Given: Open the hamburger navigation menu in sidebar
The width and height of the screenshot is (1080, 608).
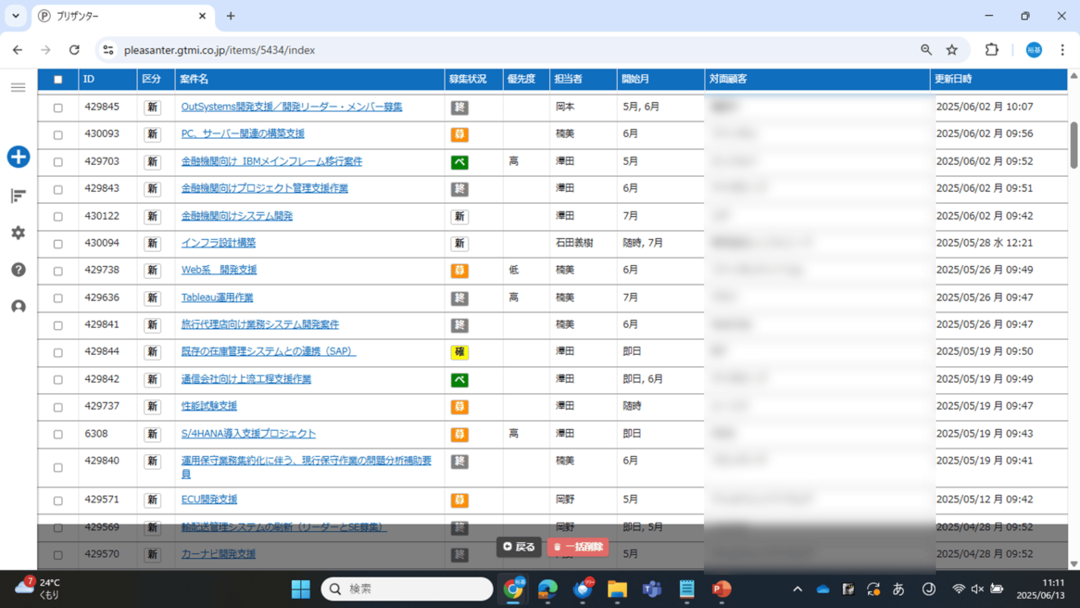Looking at the screenshot, I should (x=18, y=88).
